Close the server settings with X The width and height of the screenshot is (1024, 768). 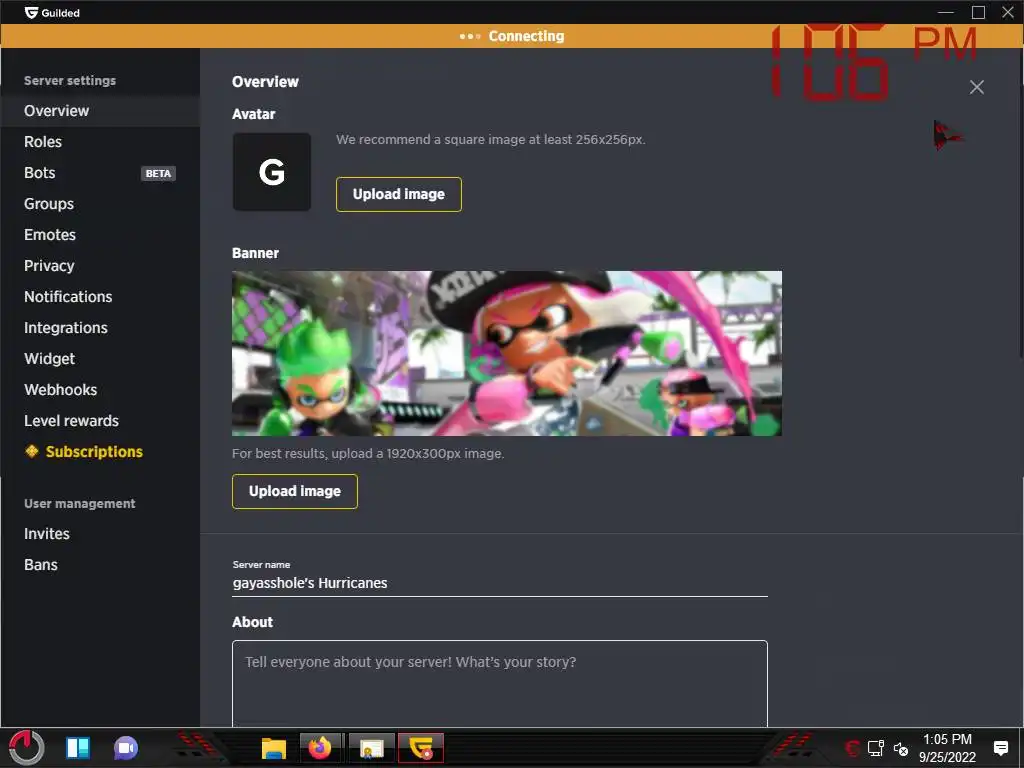point(976,87)
